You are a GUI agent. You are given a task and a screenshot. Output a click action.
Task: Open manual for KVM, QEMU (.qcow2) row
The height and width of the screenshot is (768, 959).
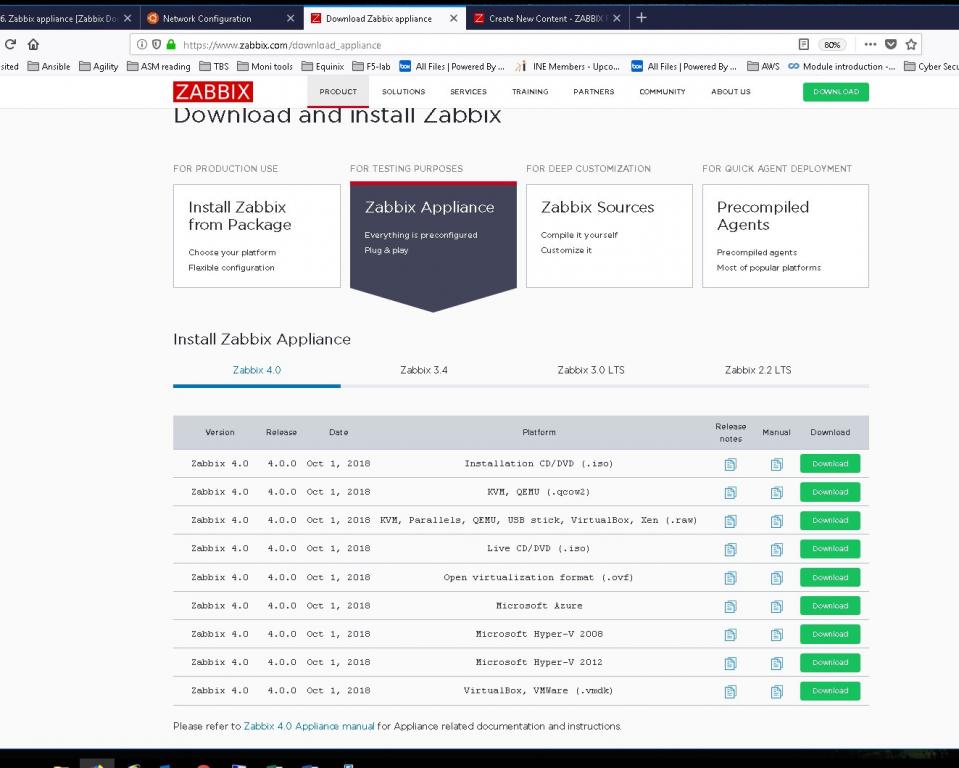tap(776, 493)
